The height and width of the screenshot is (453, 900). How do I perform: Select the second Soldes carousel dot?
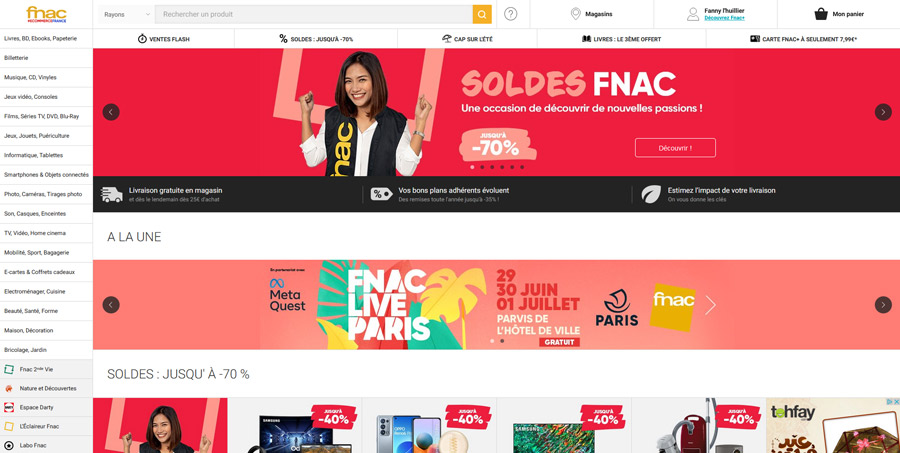[482, 167]
